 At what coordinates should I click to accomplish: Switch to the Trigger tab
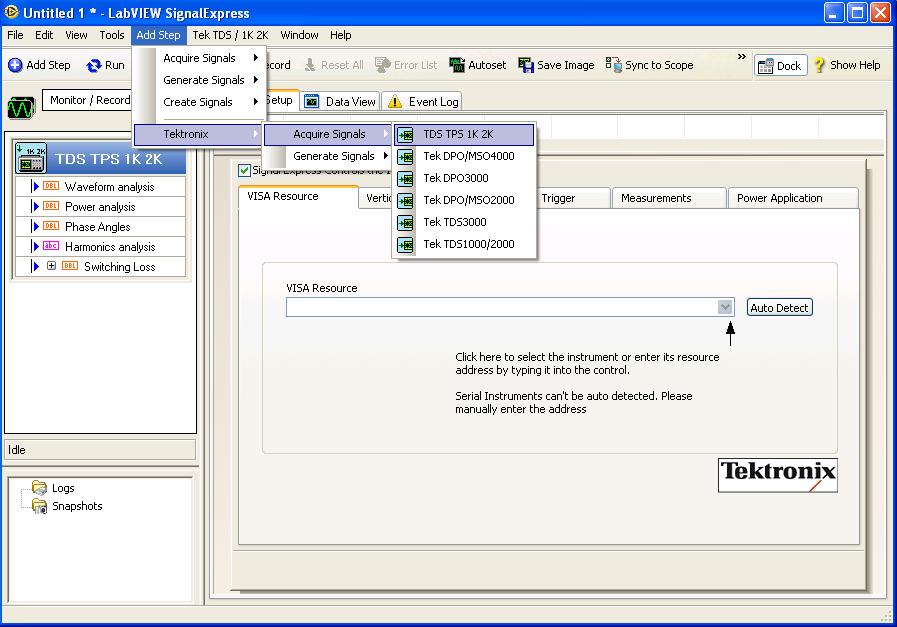573,198
